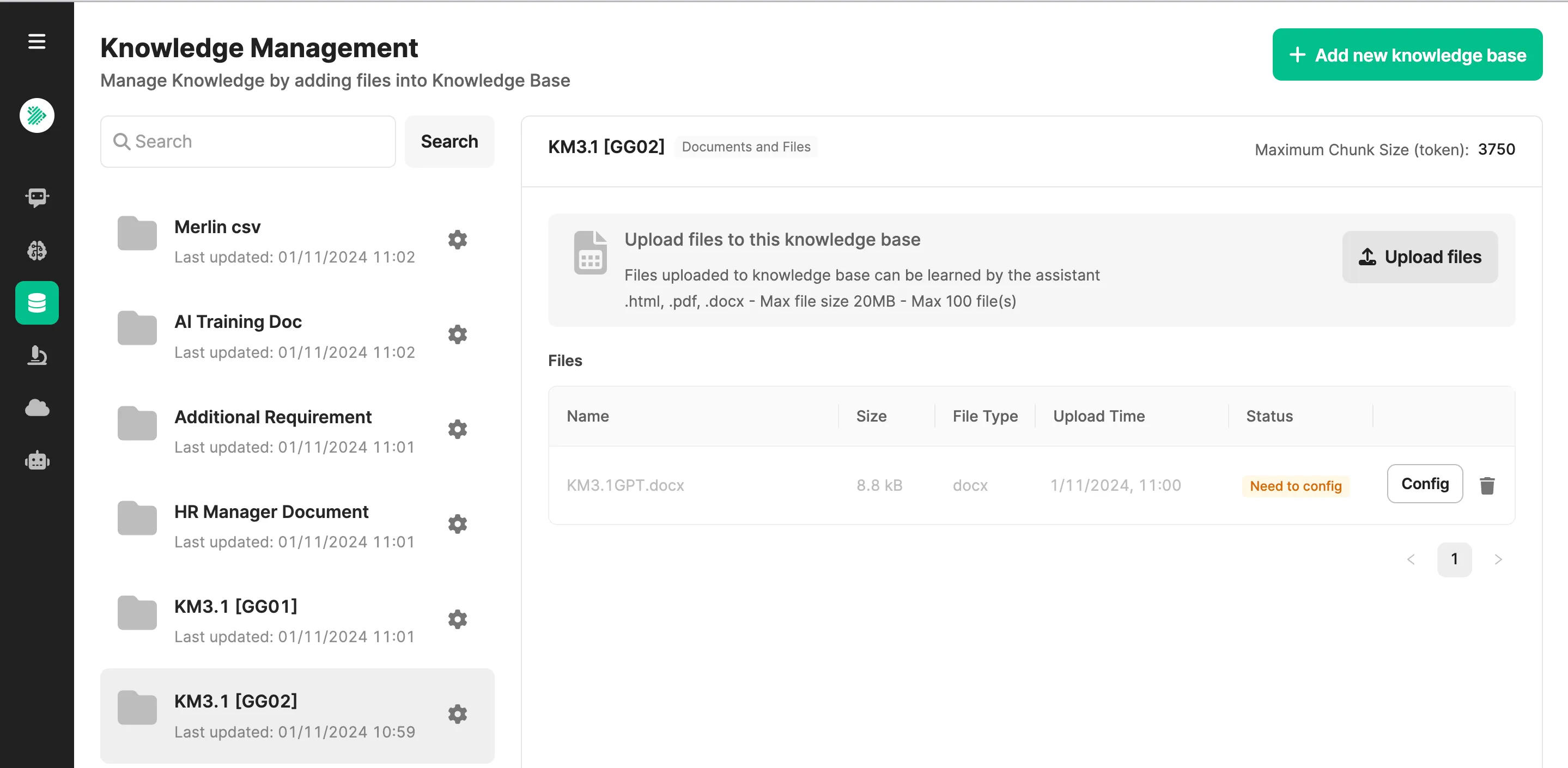Click the document file icon in upload panel

(590, 252)
